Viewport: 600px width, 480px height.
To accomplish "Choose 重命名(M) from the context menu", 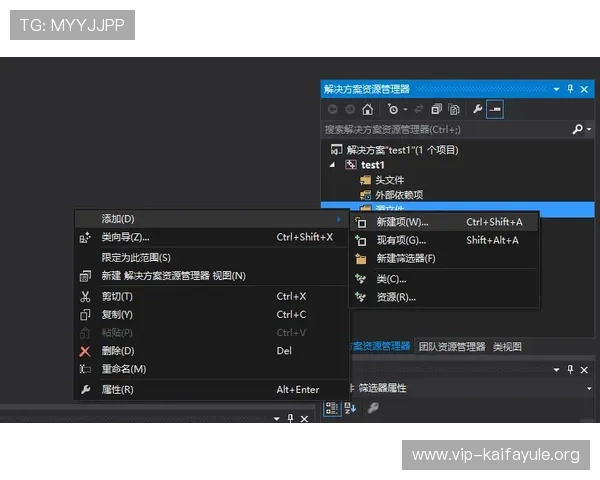I will [x=212, y=369].
